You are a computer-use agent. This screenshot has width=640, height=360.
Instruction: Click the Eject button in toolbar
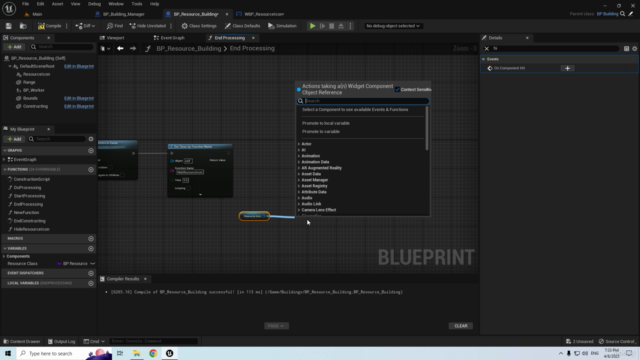coord(341,26)
